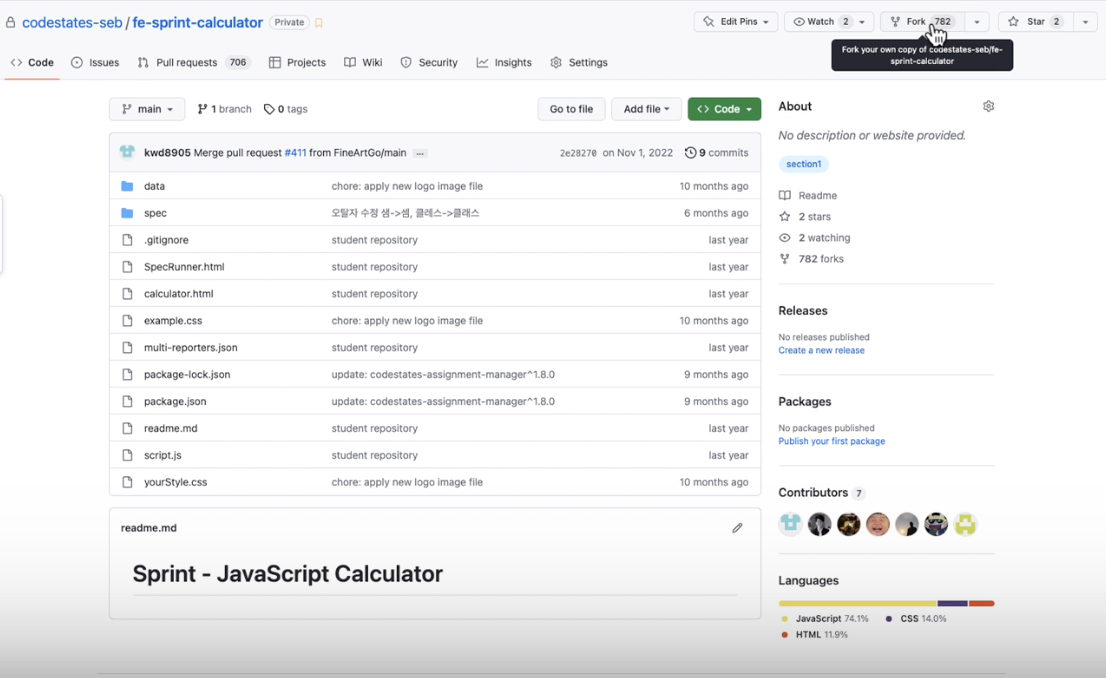Open the fe-sprint-calculator repository link

pyautogui.click(x=198, y=23)
